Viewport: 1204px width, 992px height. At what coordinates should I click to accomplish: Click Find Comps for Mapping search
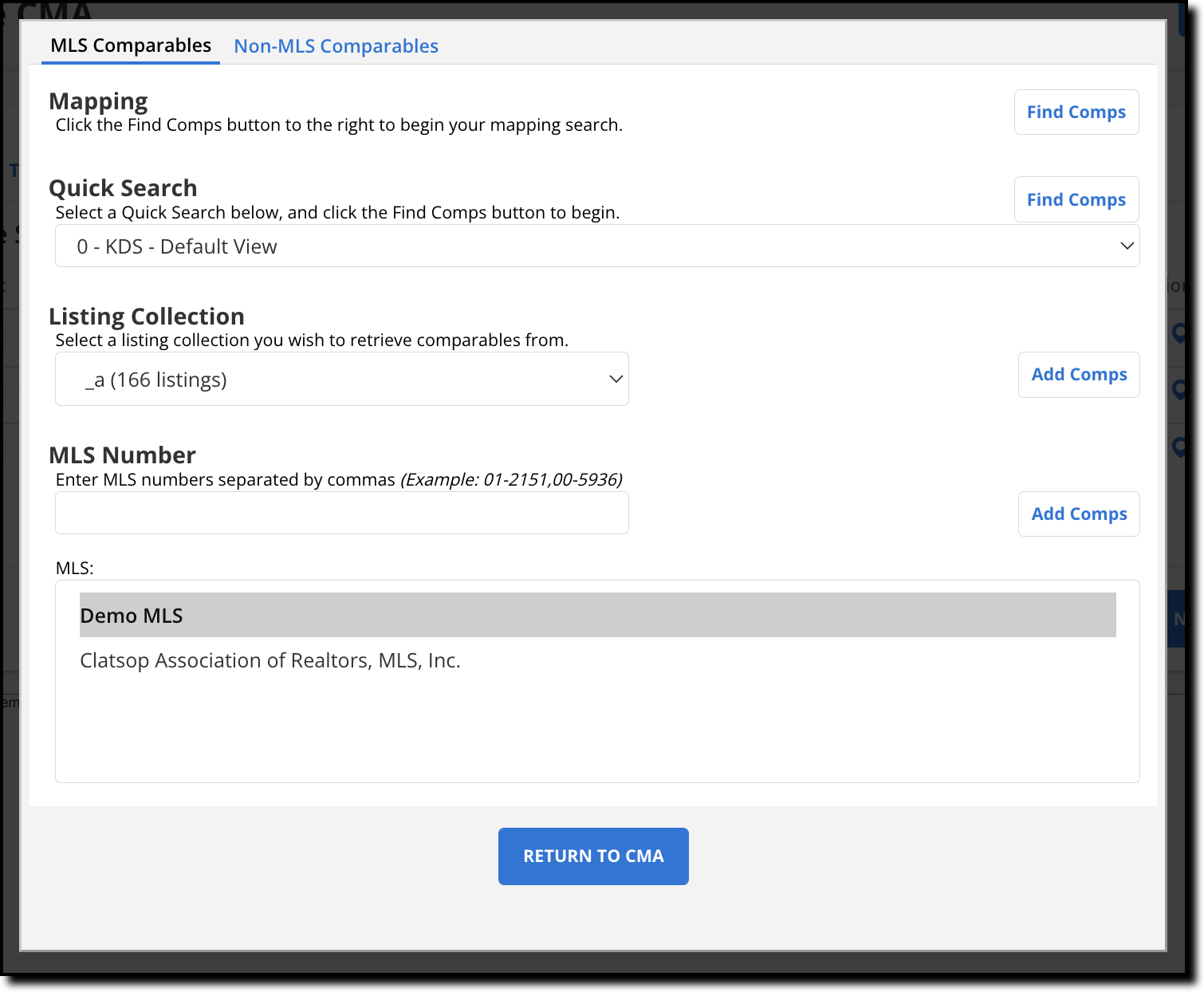[1076, 112]
